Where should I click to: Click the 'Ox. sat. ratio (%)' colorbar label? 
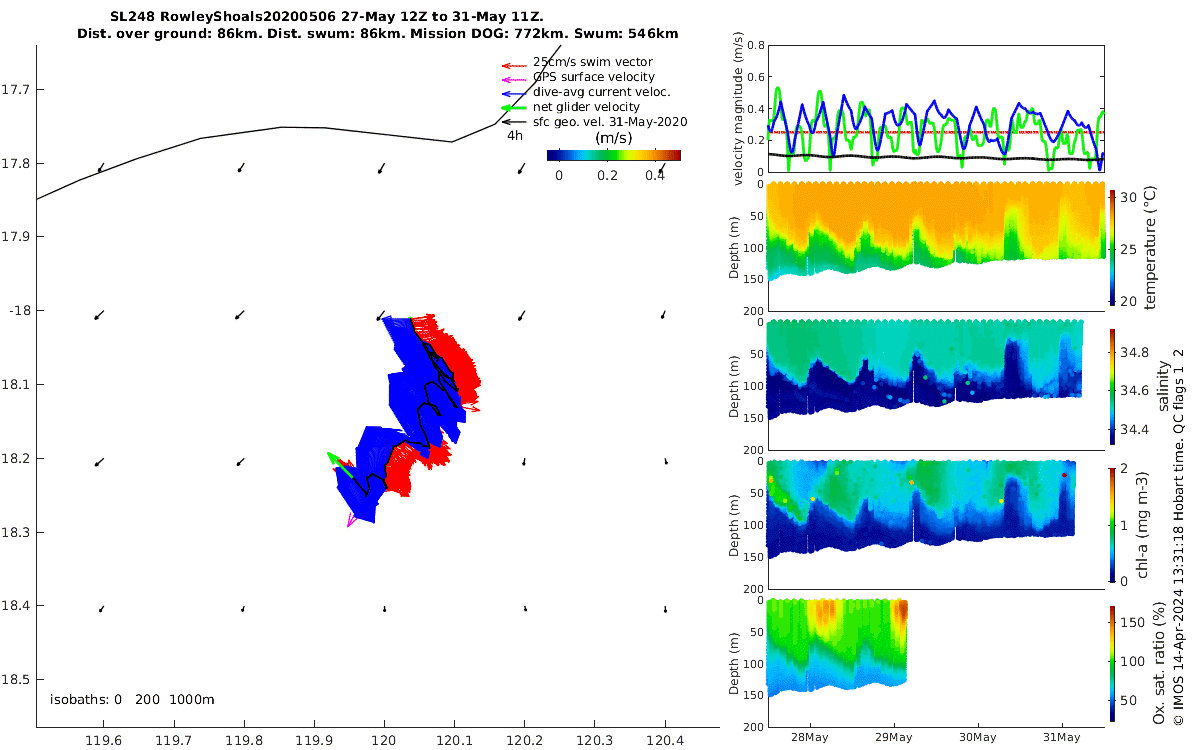click(1158, 663)
